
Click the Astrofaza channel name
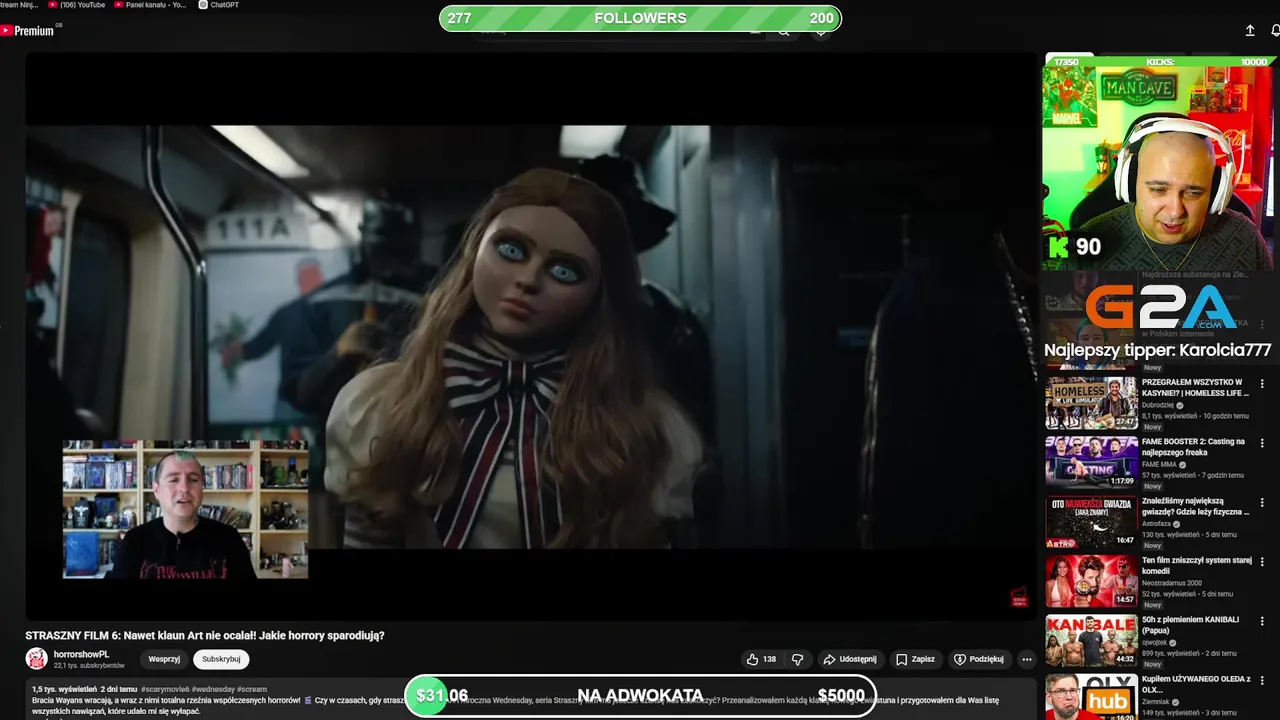click(1158, 524)
